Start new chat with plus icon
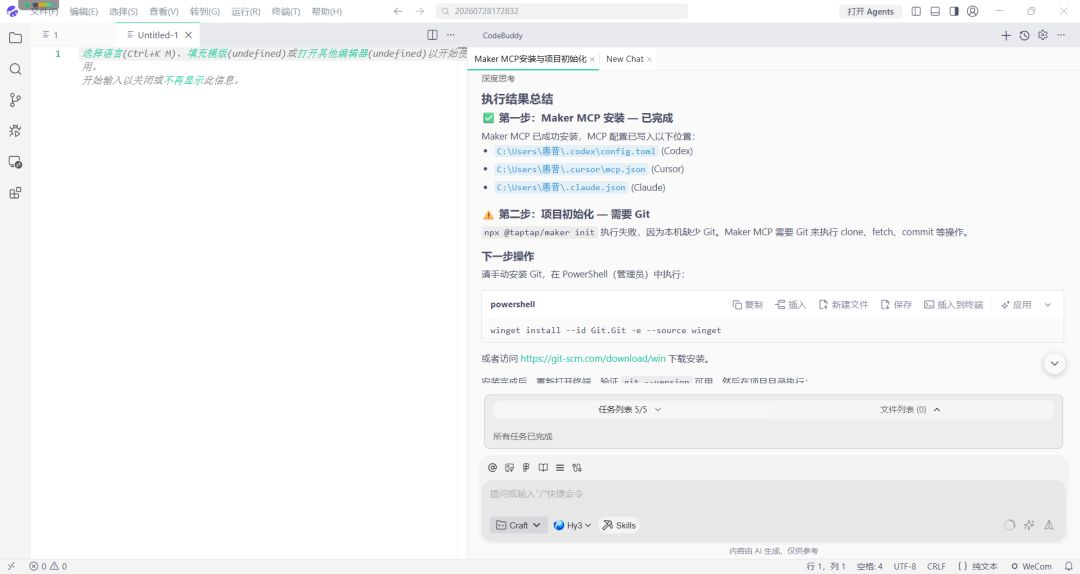This screenshot has width=1080, height=574. pyautogui.click(x=1006, y=35)
